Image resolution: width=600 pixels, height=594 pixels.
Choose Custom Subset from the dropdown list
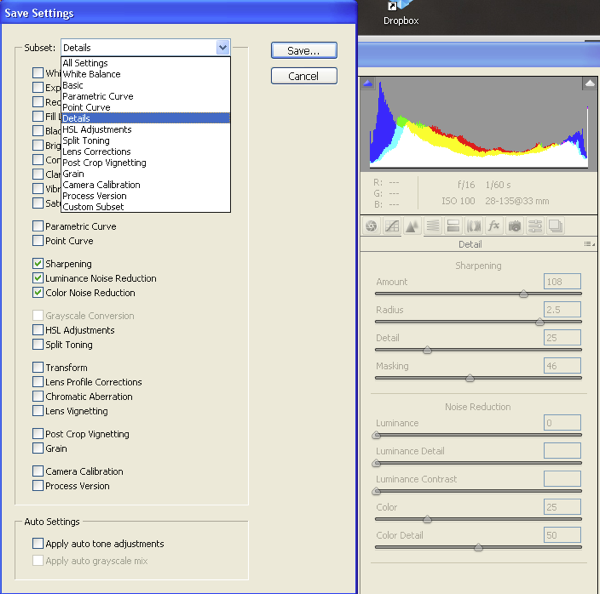click(x=93, y=207)
